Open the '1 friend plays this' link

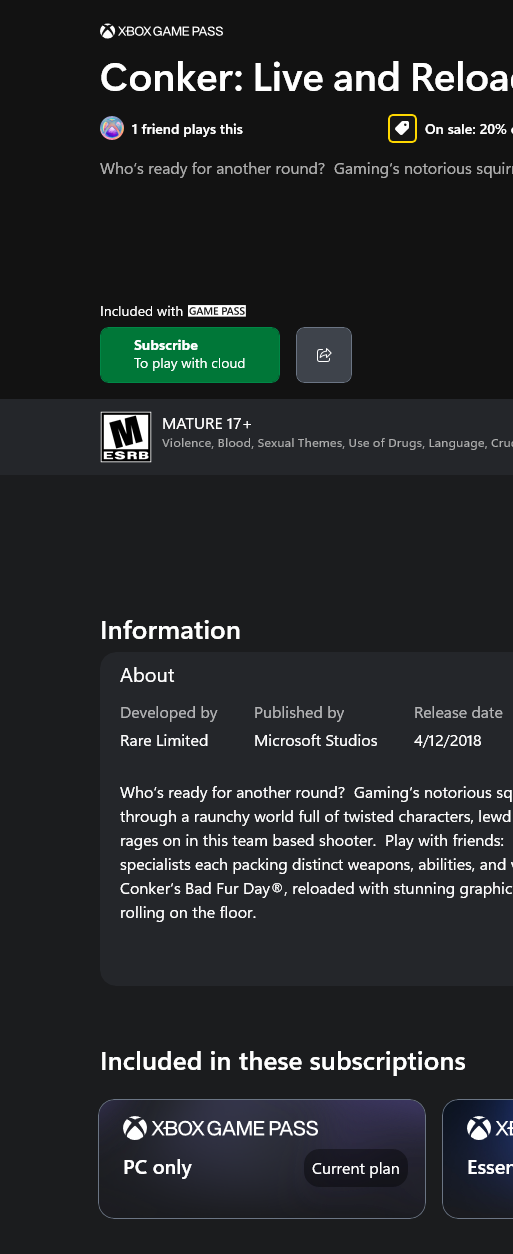[187, 129]
